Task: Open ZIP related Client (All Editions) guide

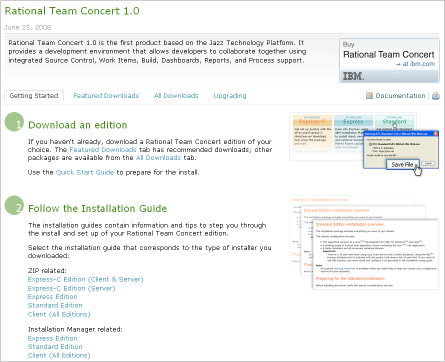Action: click(x=59, y=314)
